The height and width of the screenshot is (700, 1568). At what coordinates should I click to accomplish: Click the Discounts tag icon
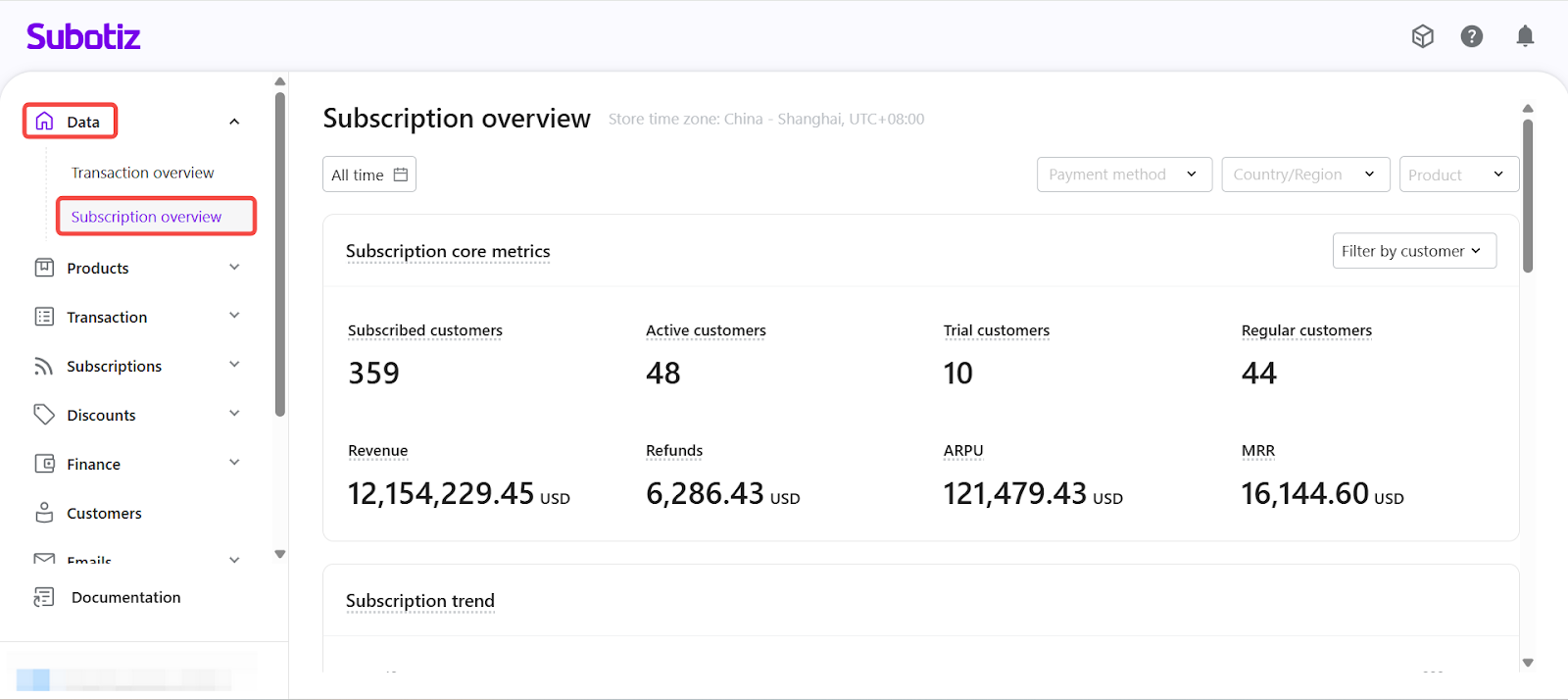tap(44, 415)
